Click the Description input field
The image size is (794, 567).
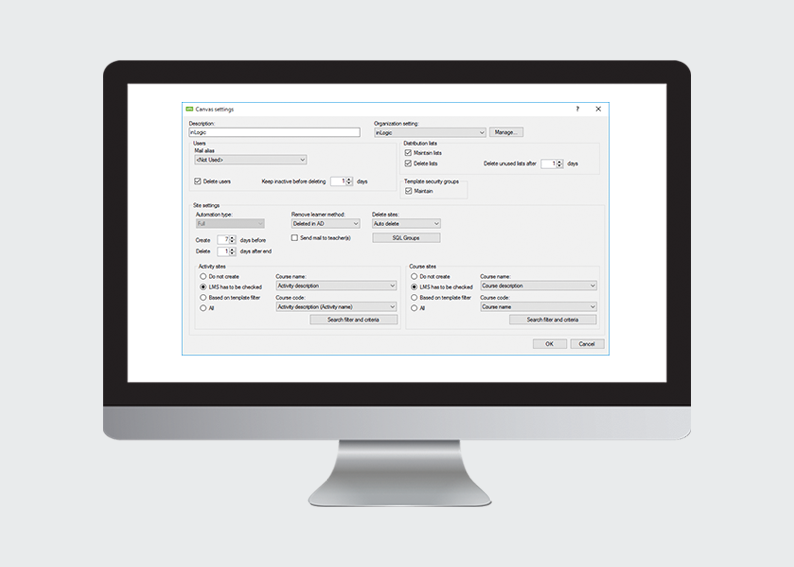pos(274,132)
